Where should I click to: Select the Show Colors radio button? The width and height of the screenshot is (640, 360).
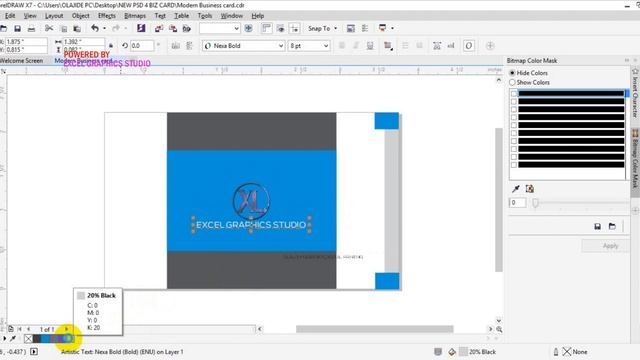[512, 82]
